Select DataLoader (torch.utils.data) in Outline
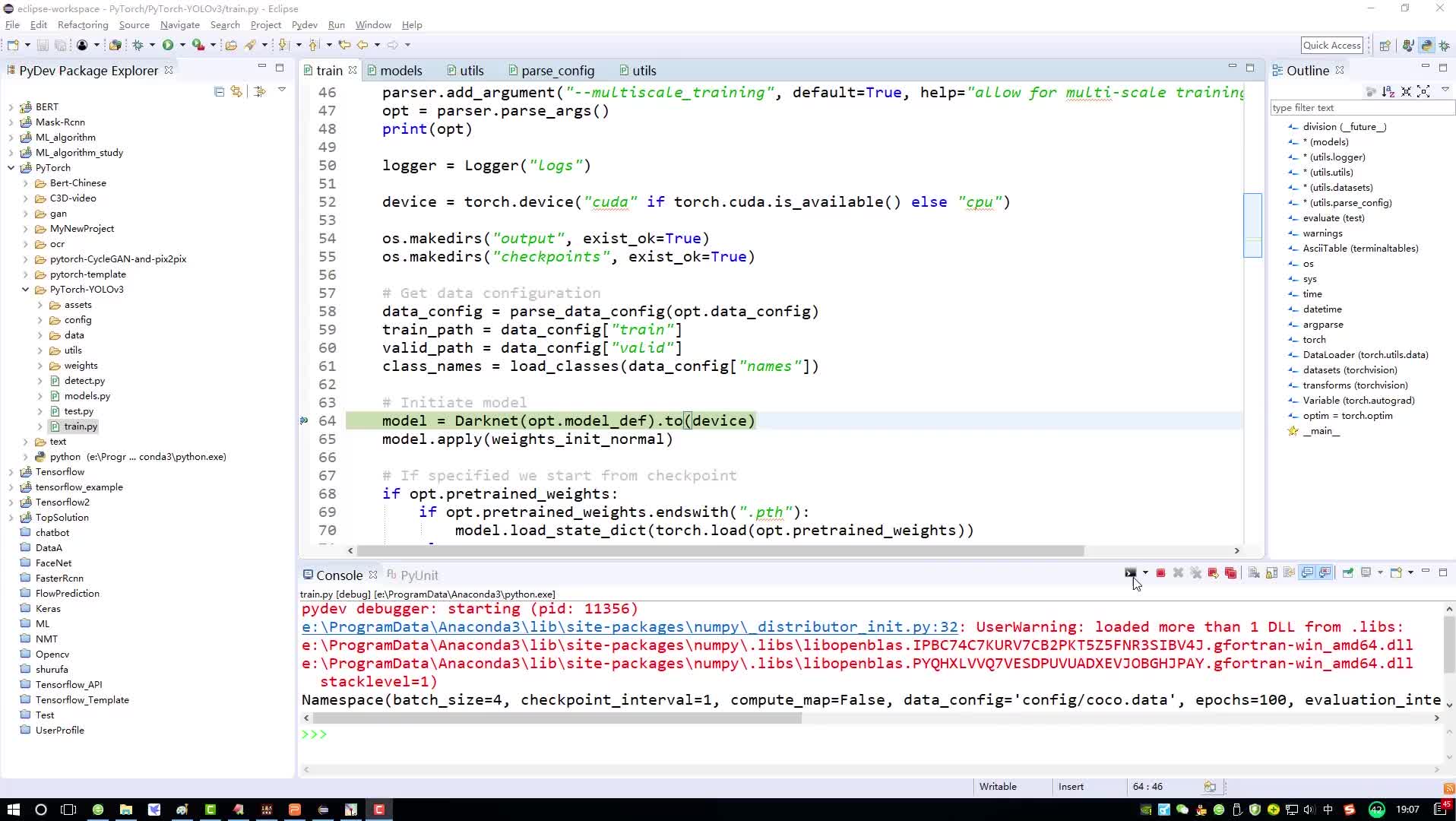This screenshot has width=1456, height=821. [x=1366, y=355]
